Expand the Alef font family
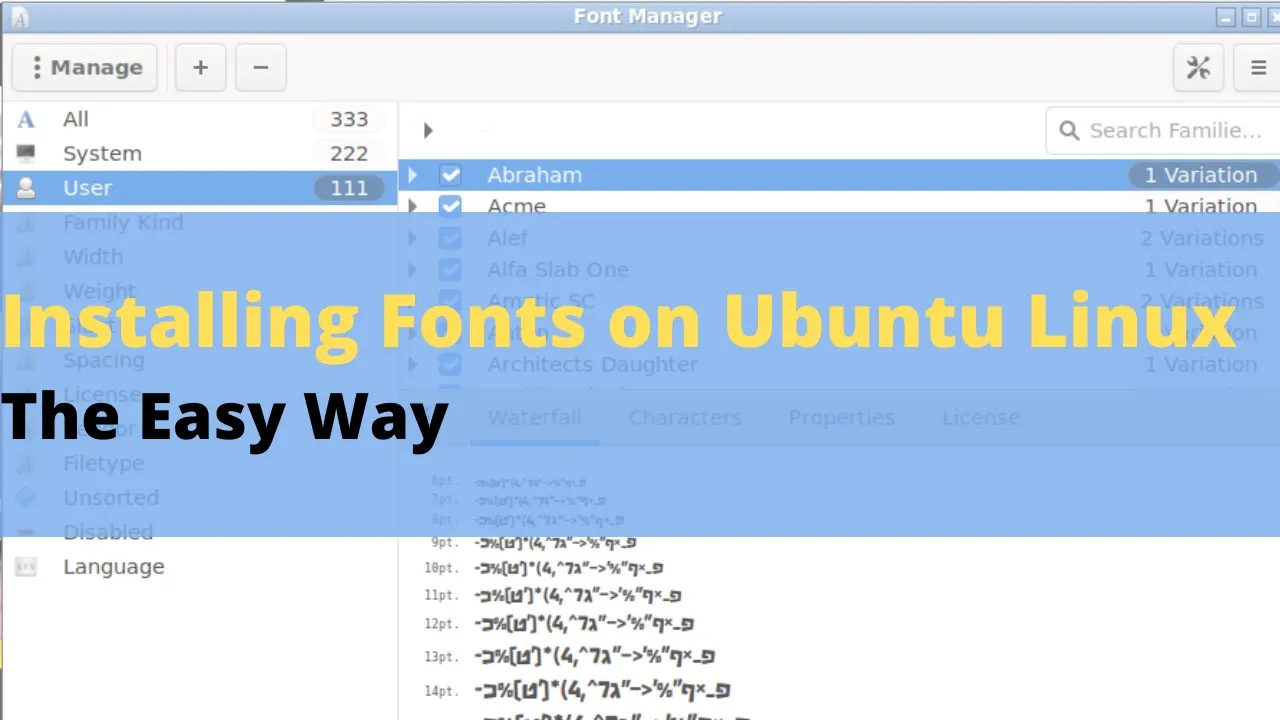This screenshot has width=1280, height=720. click(x=412, y=238)
